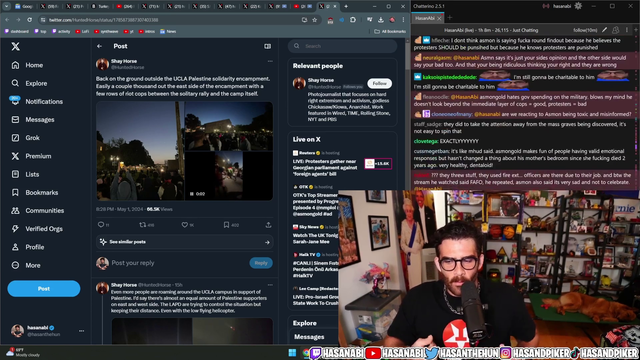This screenshot has height=360, width=640.
Task: Play the video clip in the post
Action: click(229, 176)
